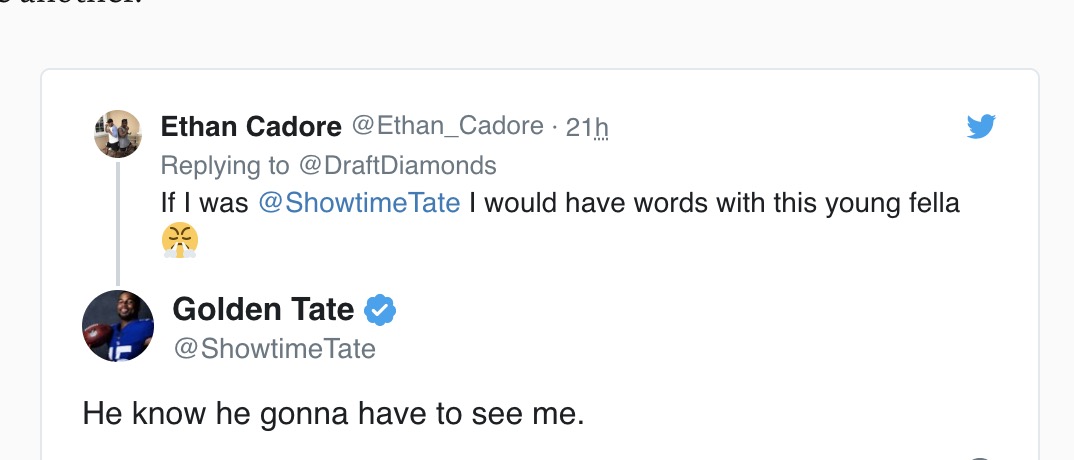Open the @Ethan_Cadore handle link
This screenshot has width=1074, height=460.
[x=447, y=127]
